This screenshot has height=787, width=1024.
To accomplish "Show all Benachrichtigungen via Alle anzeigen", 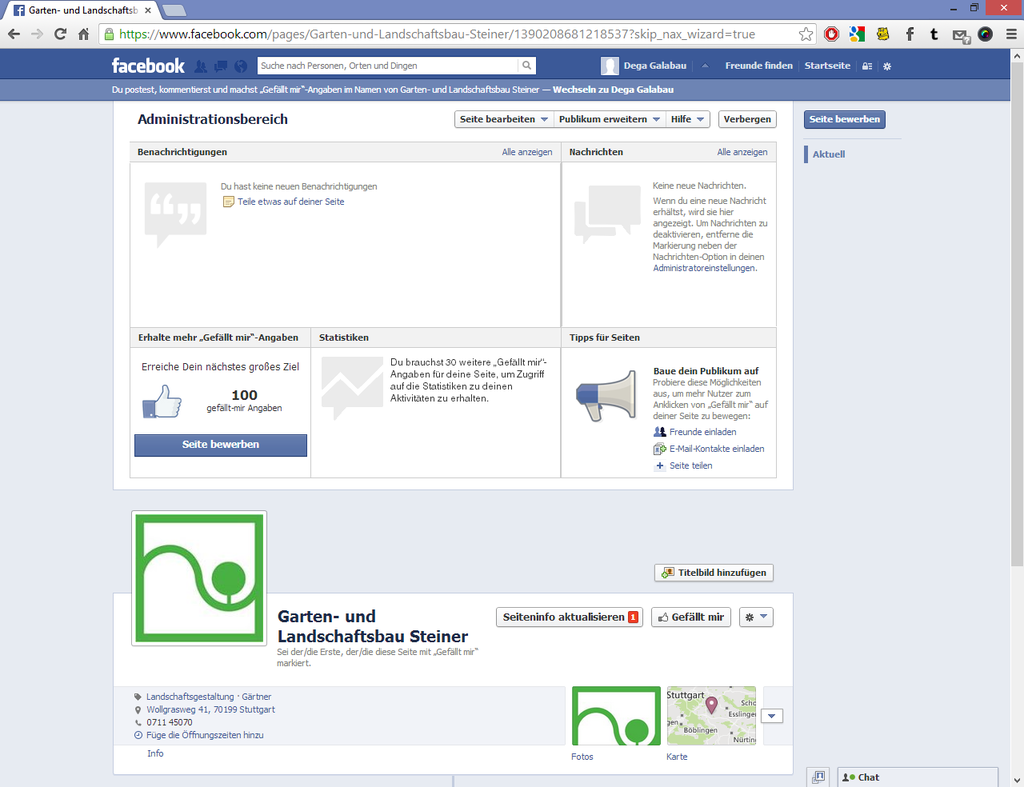I will coord(527,152).
